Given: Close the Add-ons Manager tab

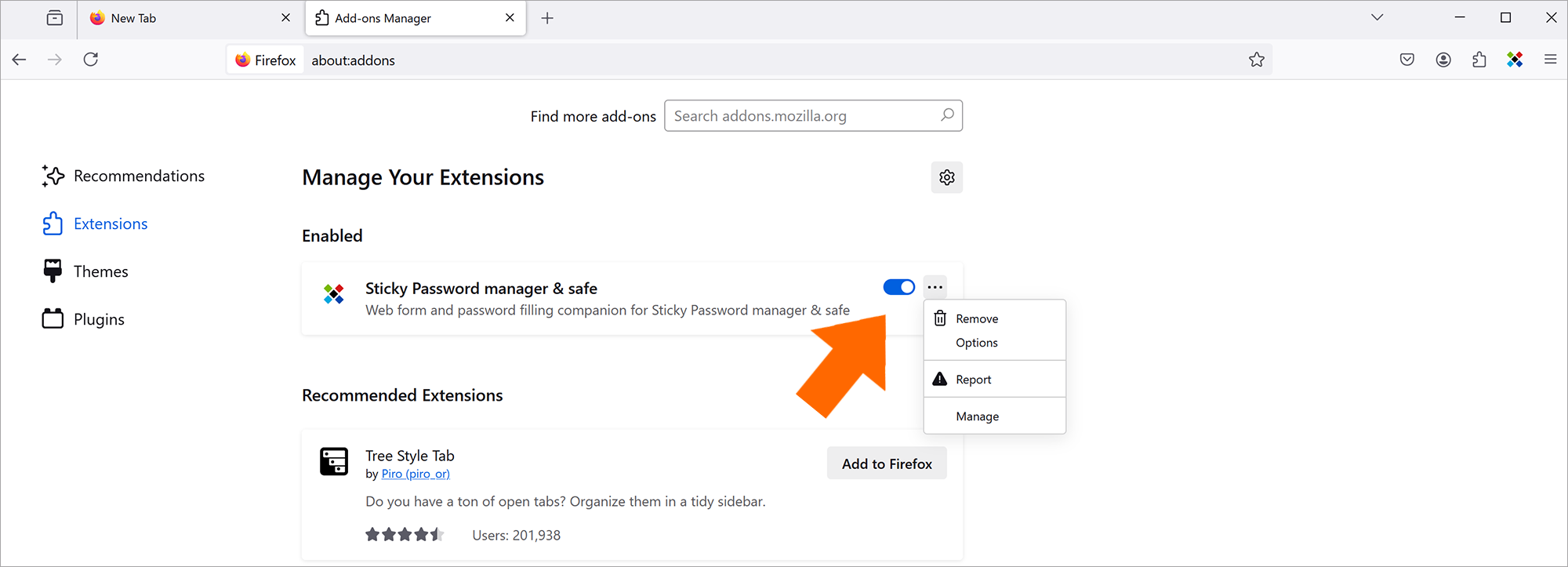Looking at the screenshot, I should [510, 17].
